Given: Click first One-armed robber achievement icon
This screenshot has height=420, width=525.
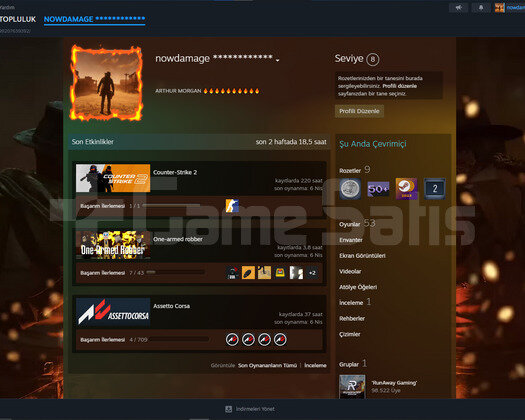Looking at the screenshot, I should tap(232, 273).
